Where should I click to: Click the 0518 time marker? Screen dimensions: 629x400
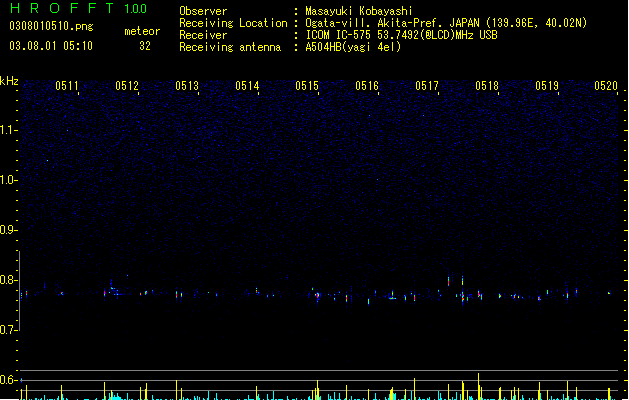[x=487, y=86]
